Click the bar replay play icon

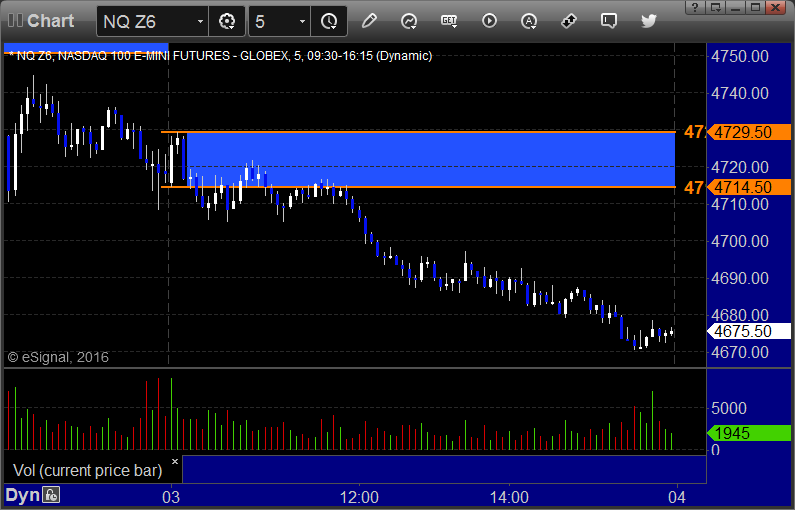(x=489, y=21)
